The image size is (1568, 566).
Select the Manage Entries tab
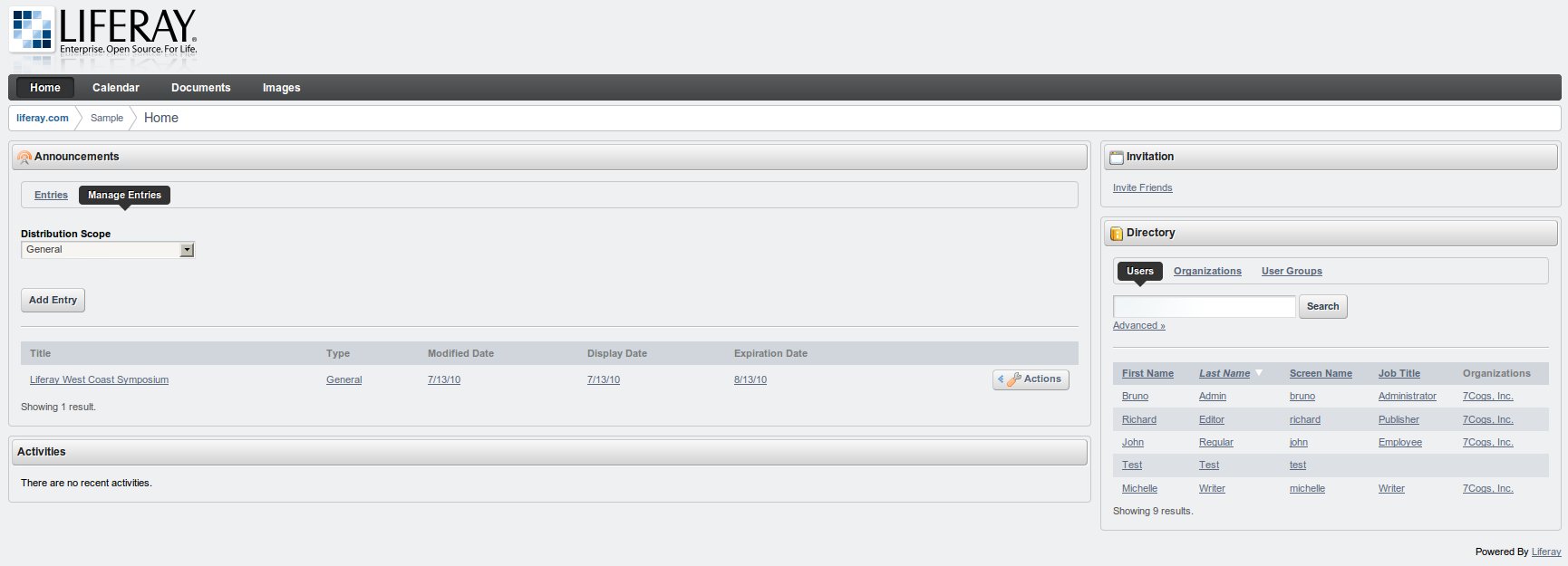point(124,195)
